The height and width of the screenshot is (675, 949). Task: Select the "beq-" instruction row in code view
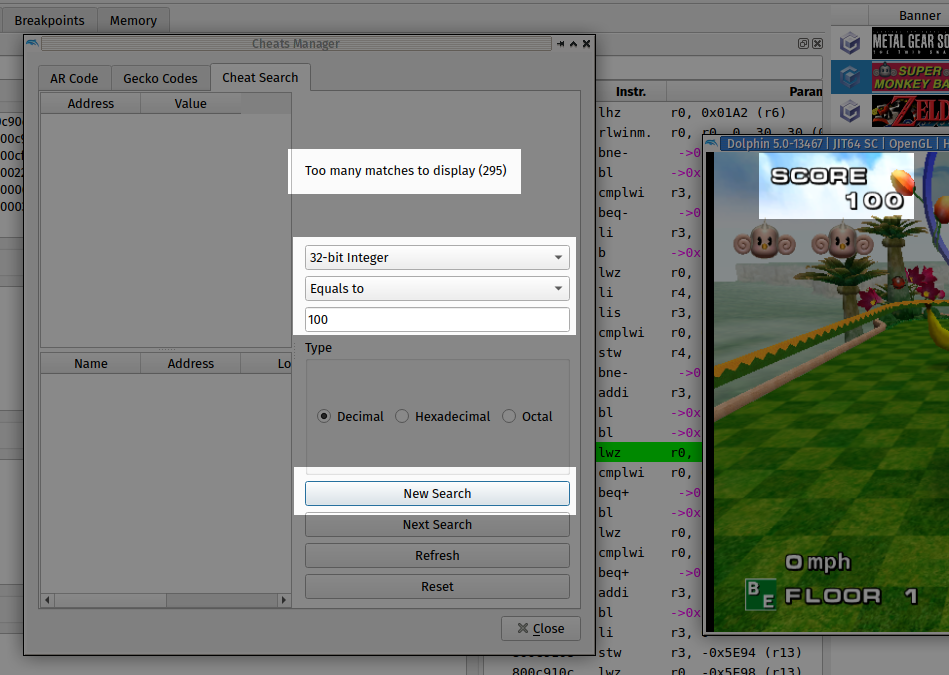click(649, 212)
